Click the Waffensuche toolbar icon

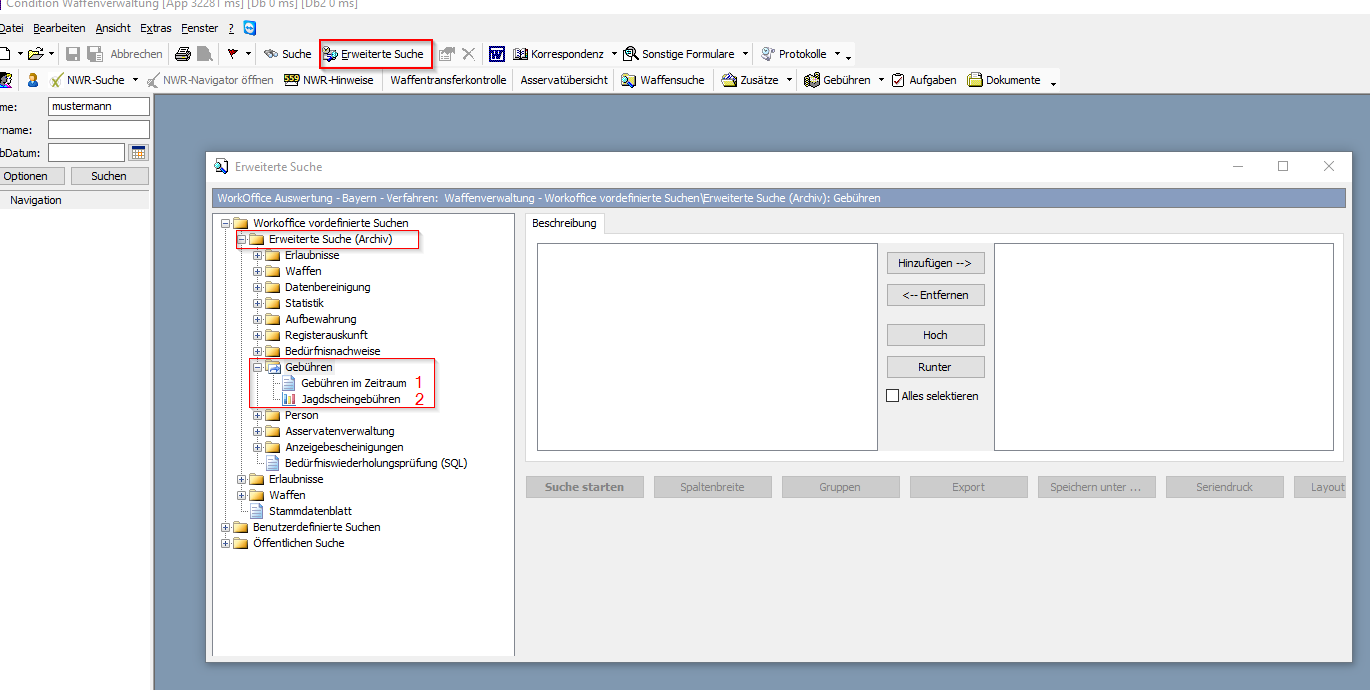[629, 80]
